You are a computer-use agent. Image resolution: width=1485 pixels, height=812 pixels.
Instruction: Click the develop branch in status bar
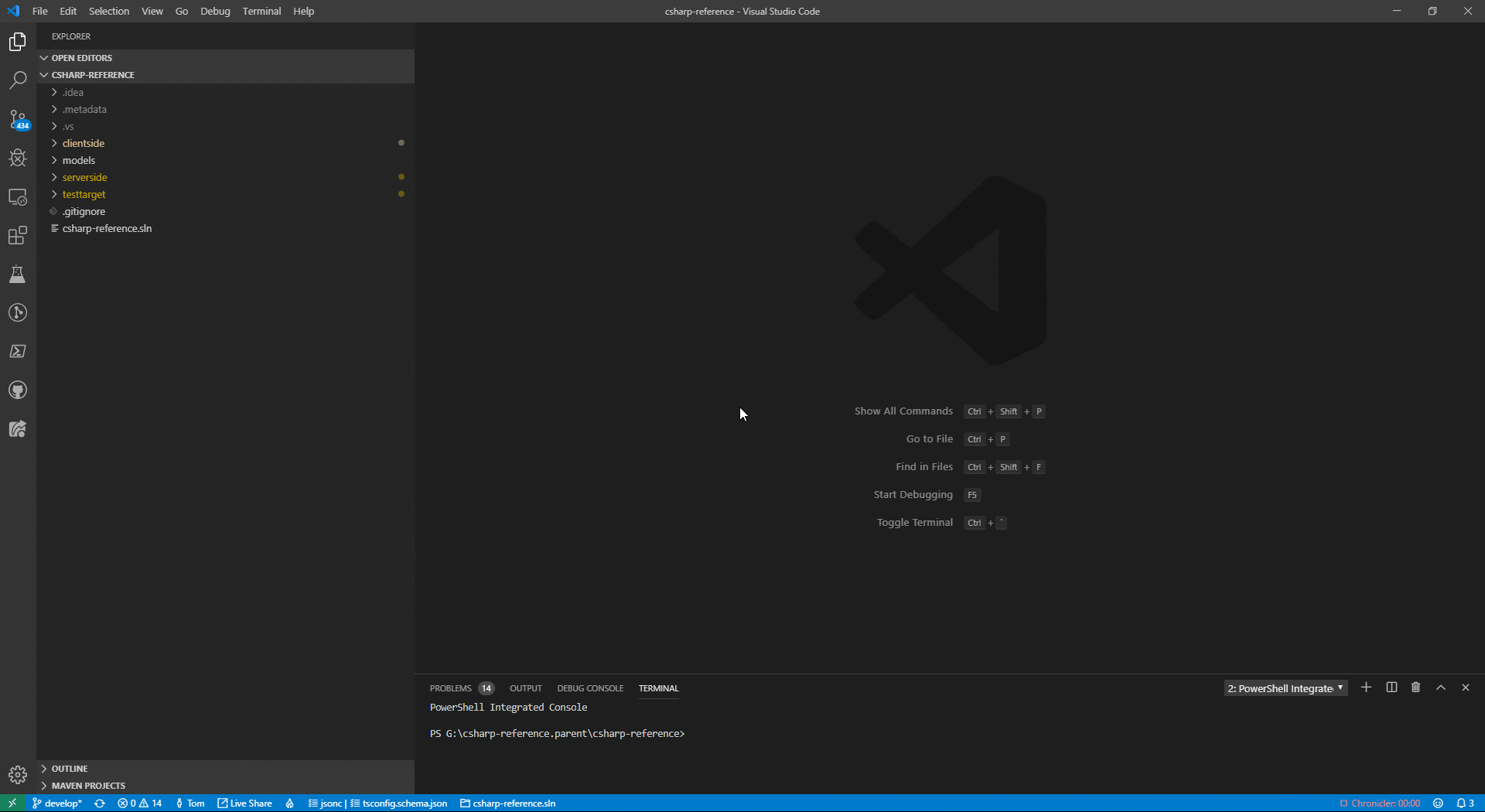click(x=58, y=803)
